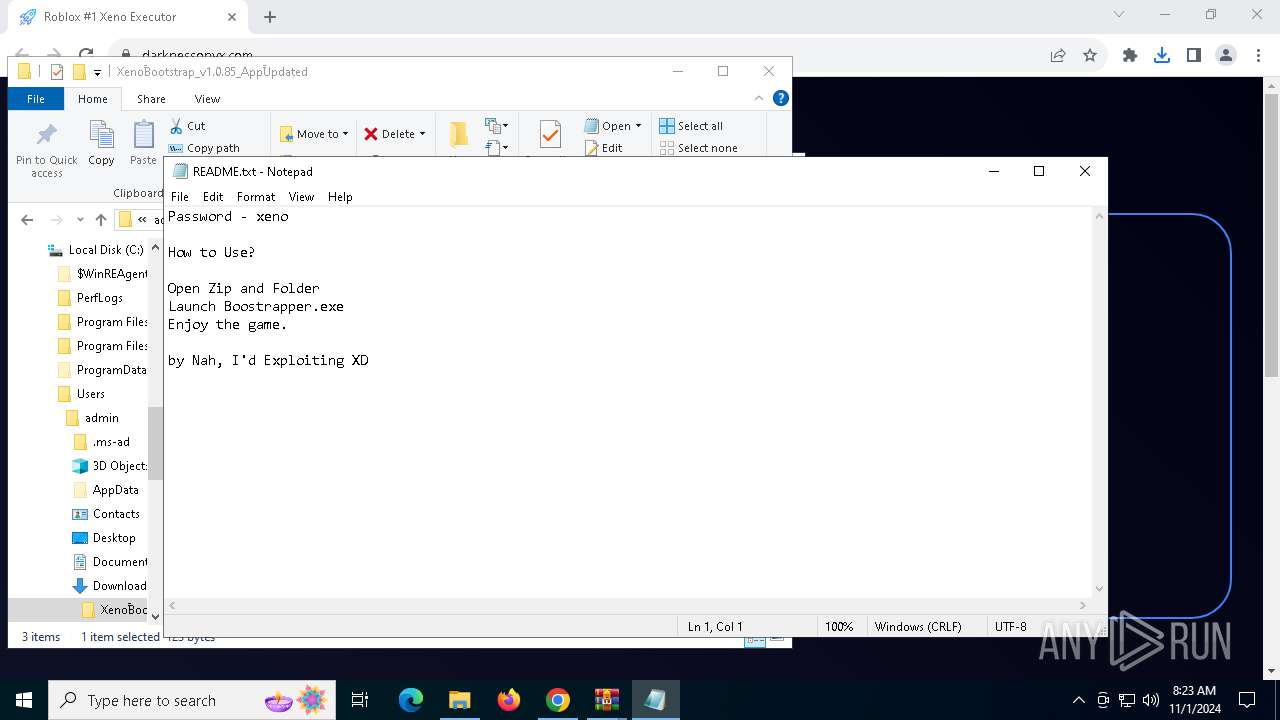The image size is (1280, 720).
Task: Click Chrome bookmark star icon
Action: pyautogui.click(x=1090, y=56)
